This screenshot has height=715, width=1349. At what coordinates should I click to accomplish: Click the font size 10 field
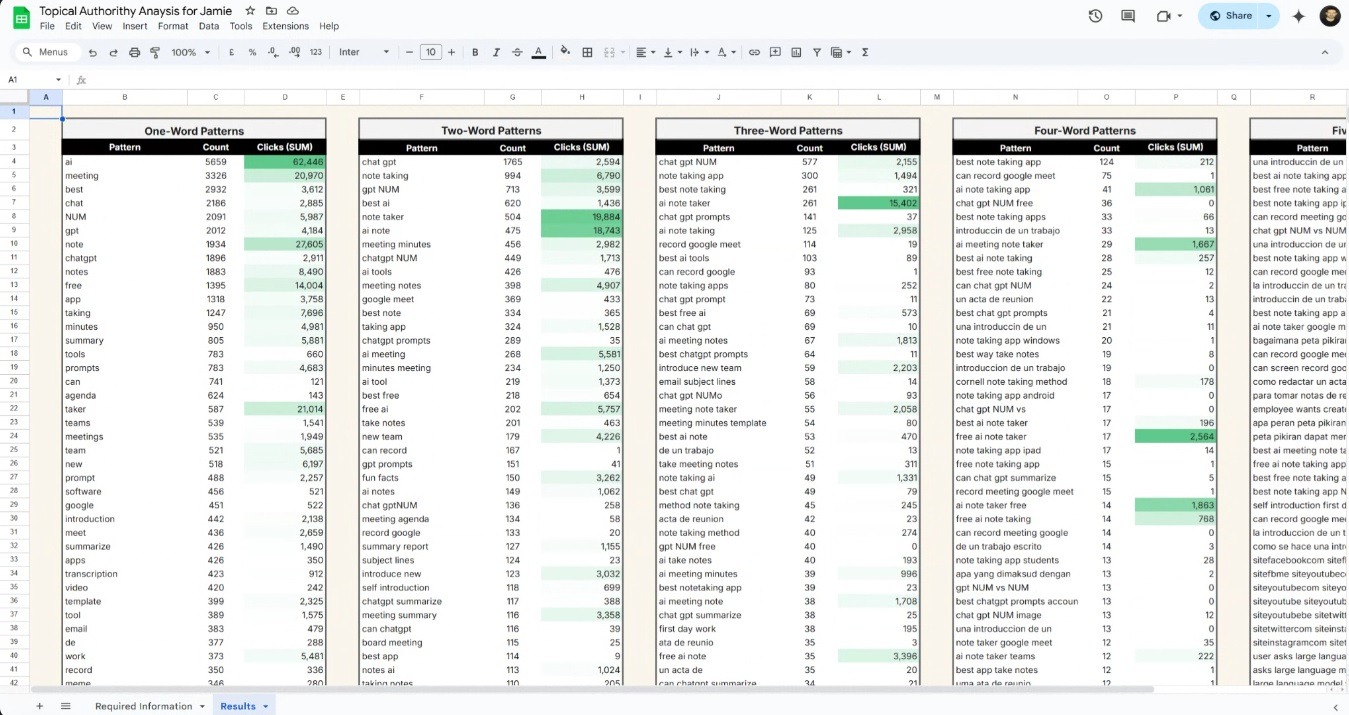[431, 52]
